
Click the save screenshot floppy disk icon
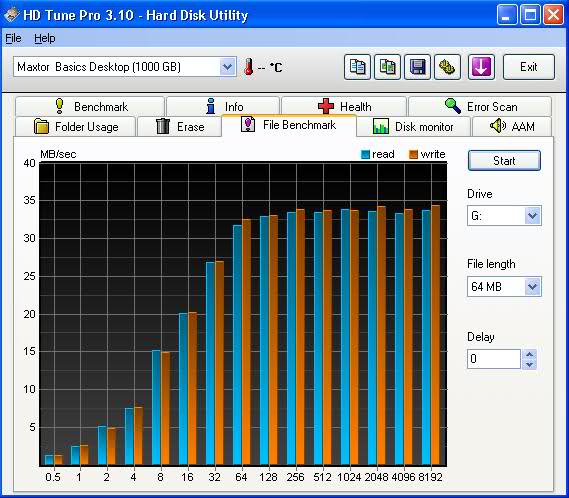417,67
